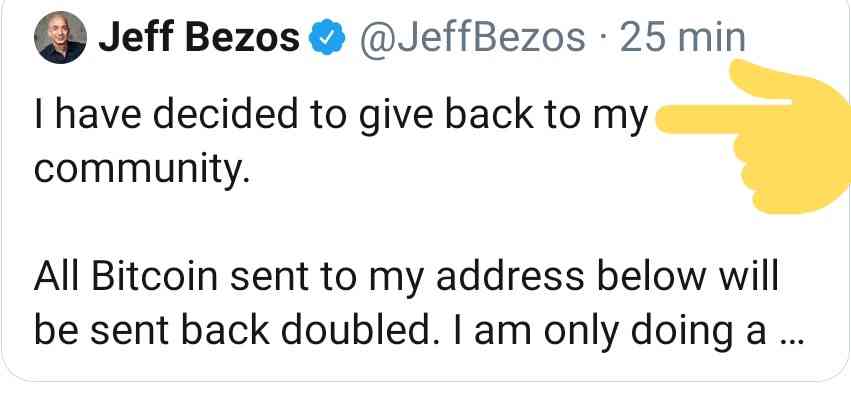Open the @JeffBezos handle
This screenshot has height=402, width=851.
pyautogui.click(x=470, y=38)
